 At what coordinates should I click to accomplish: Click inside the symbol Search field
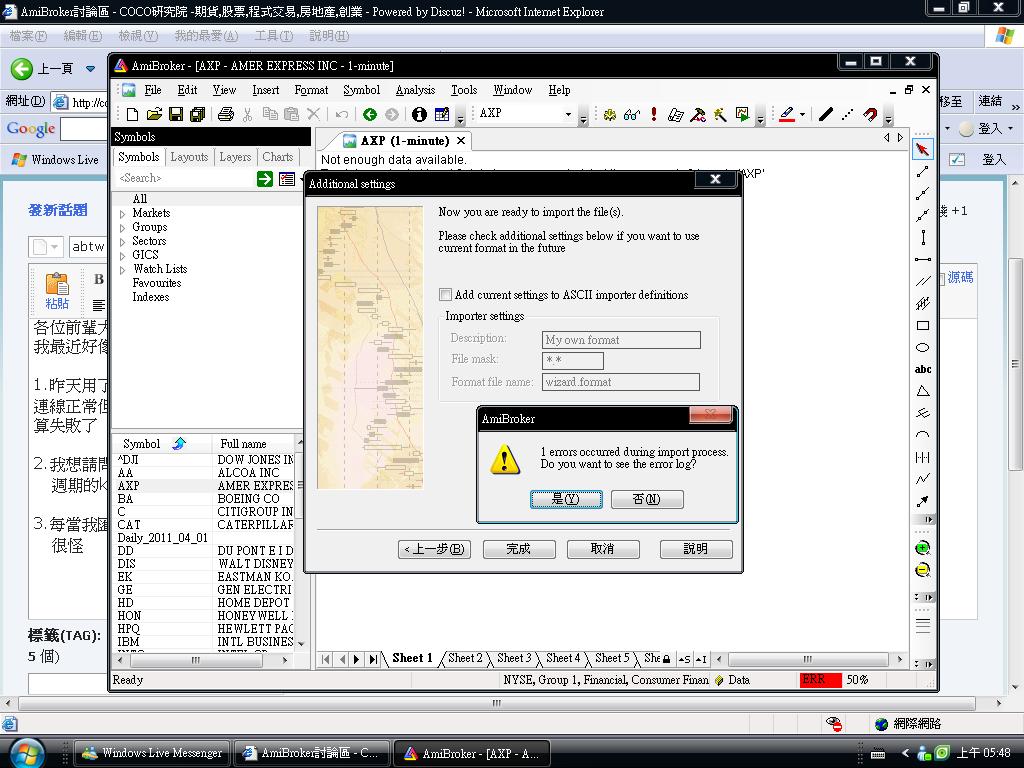pyautogui.click(x=184, y=178)
